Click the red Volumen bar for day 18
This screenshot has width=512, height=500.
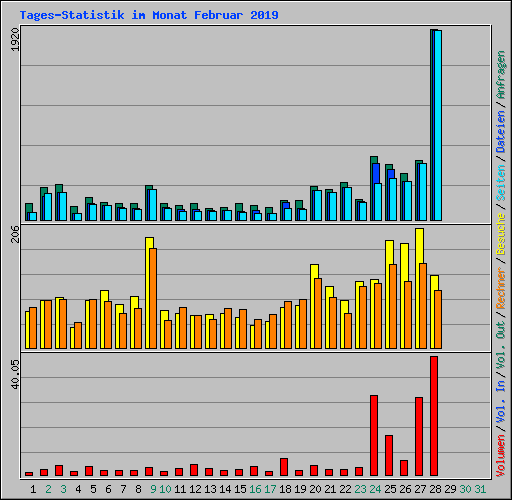point(284,467)
